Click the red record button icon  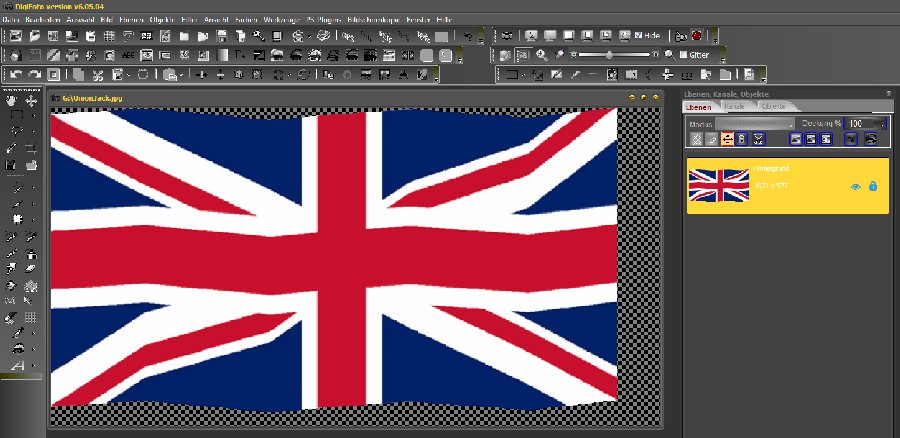[696, 35]
